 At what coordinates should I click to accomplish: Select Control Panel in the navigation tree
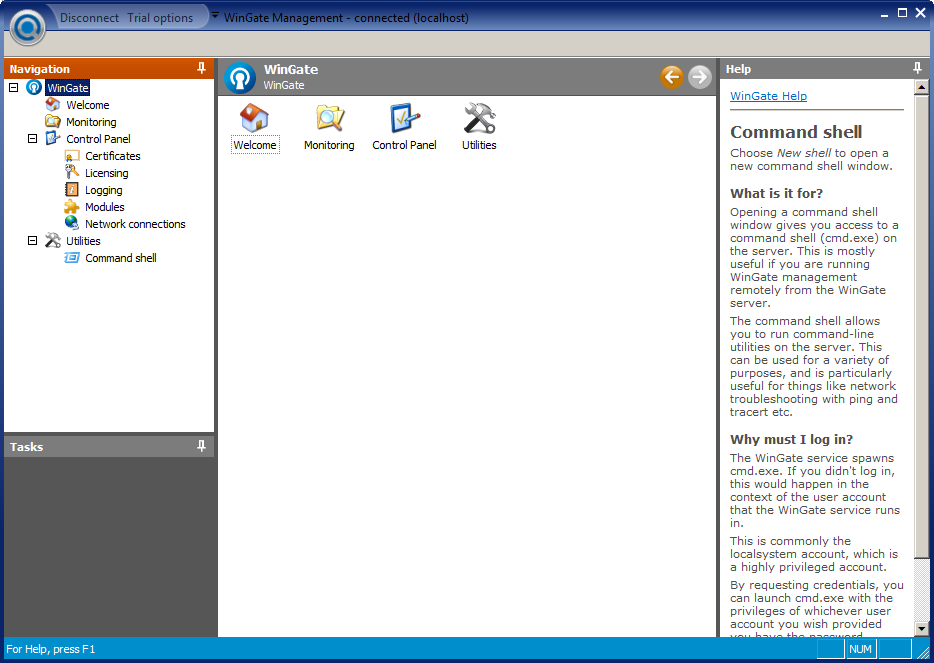tap(98, 139)
